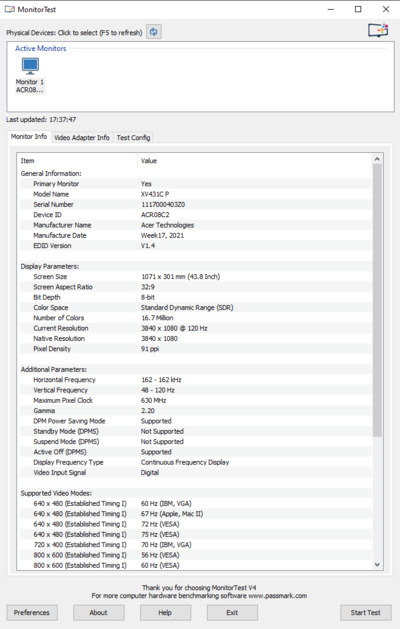Click the Exit button
Image resolution: width=400 pixels, height=629 pixels.
pos(232,613)
